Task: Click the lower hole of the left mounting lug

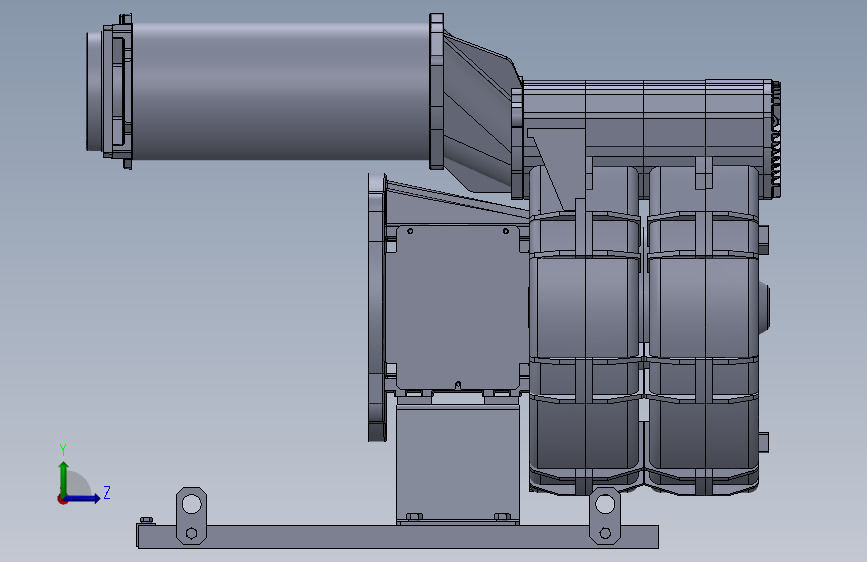Action: coord(191,533)
